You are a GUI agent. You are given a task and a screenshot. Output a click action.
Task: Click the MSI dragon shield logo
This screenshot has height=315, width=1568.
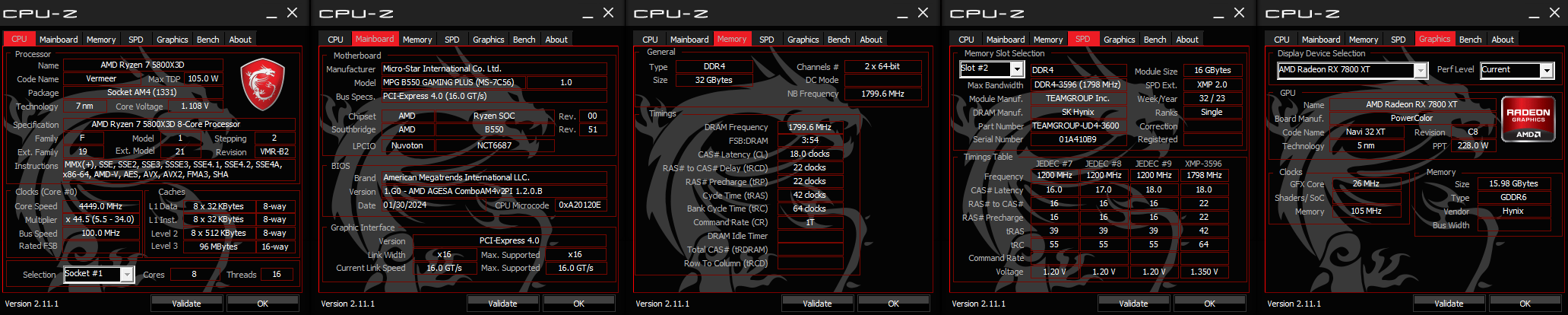[x=262, y=86]
